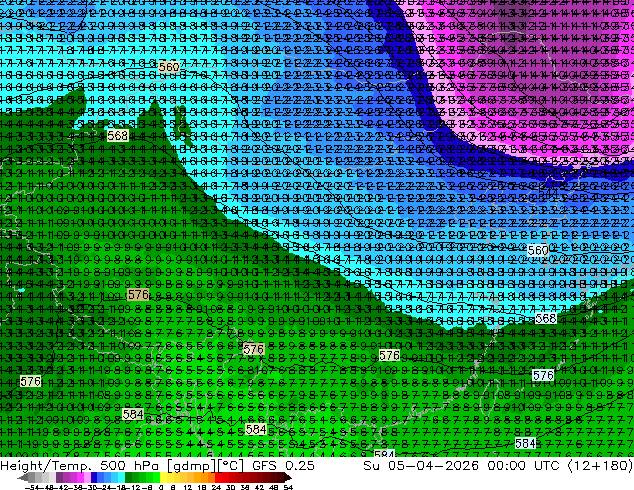Click the 568 contour label on beige box
Viewport: 634px width, 490px height.
(x=118, y=135)
